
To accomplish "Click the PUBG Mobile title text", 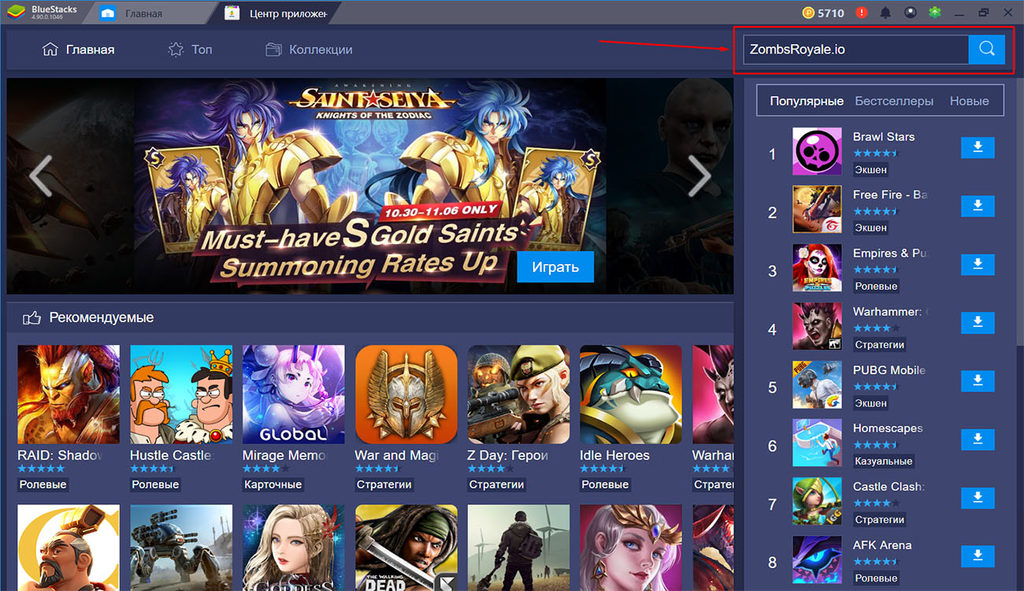I will [x=889, y=370].
